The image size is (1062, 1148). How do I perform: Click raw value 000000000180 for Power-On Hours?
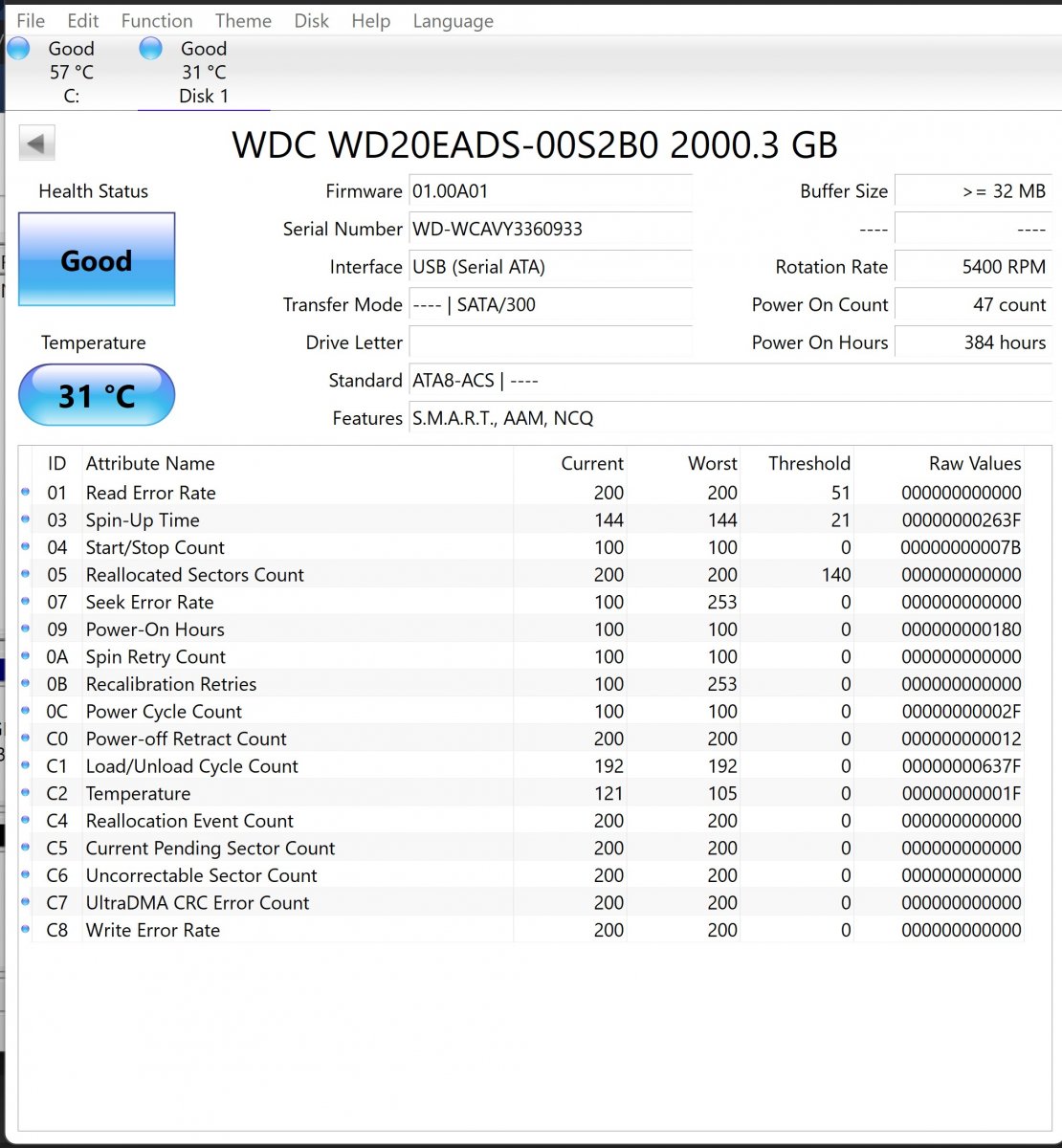(962, 629)
